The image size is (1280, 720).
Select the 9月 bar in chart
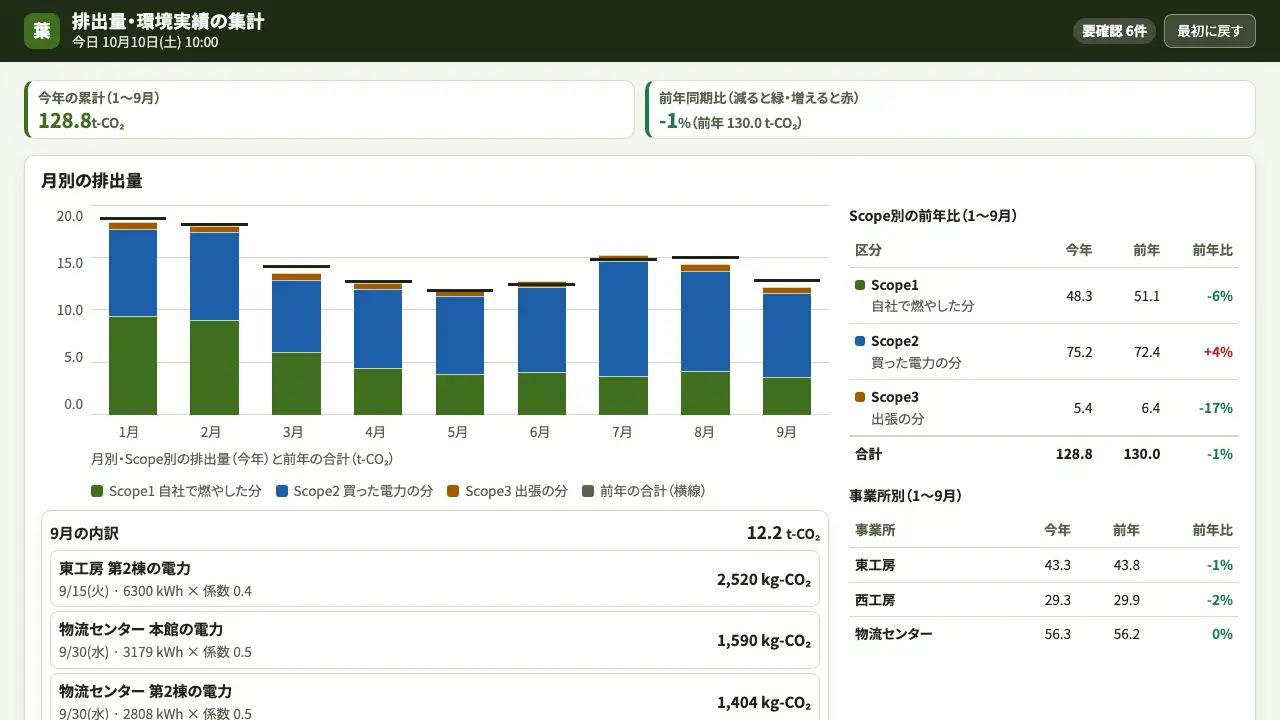[x=787, y=351]
